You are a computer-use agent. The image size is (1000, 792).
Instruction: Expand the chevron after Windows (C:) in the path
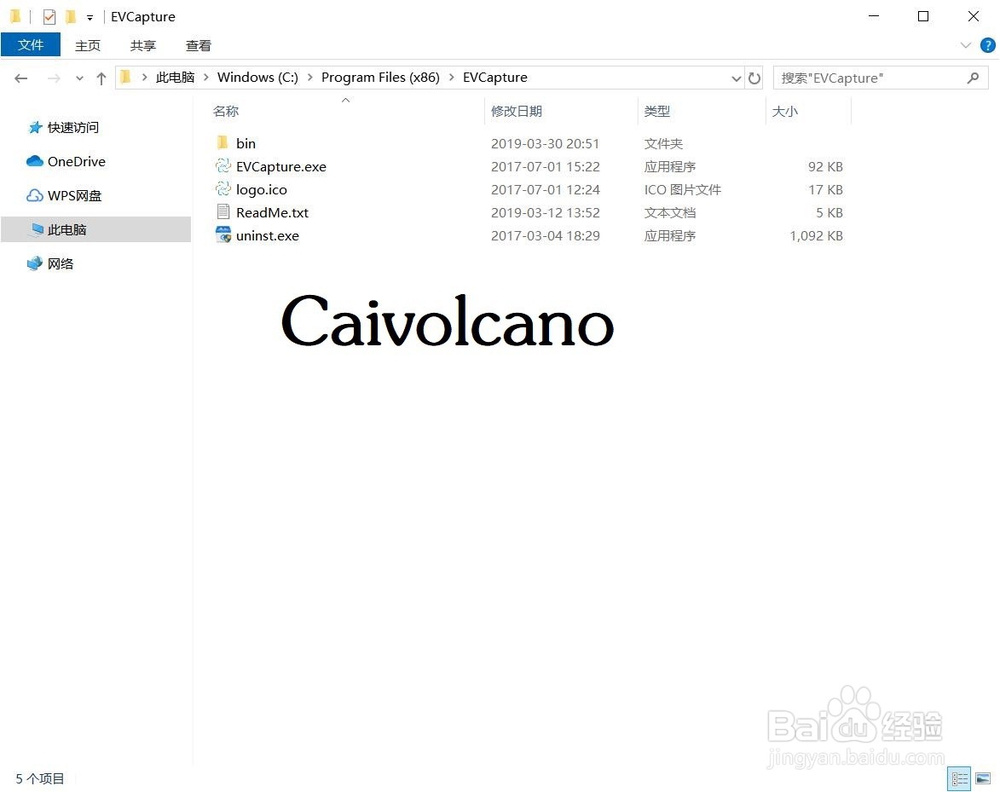click(x=310, y=77)
